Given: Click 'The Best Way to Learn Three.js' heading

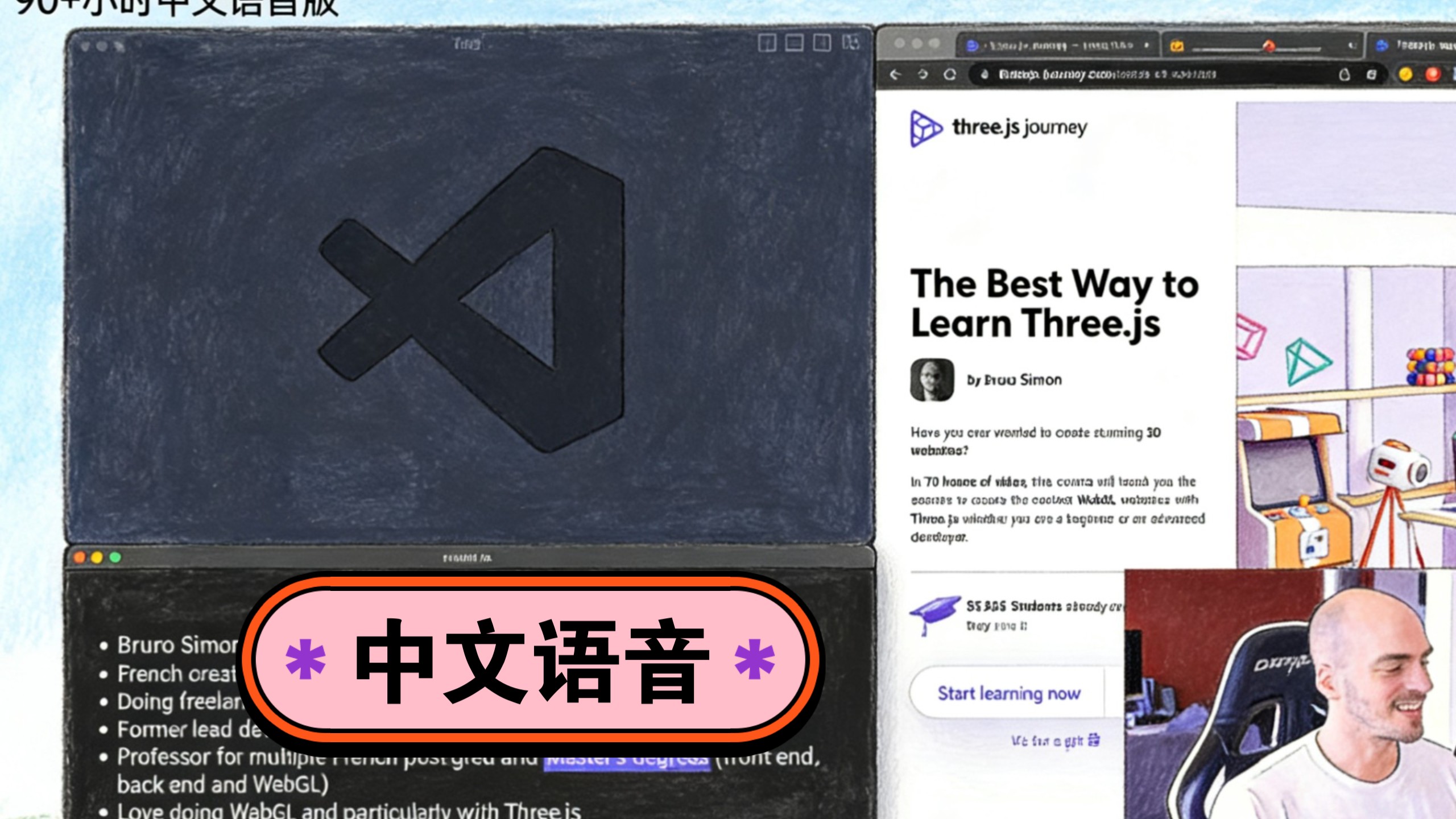Looking at the screenshot, I should pos(1054,304).
